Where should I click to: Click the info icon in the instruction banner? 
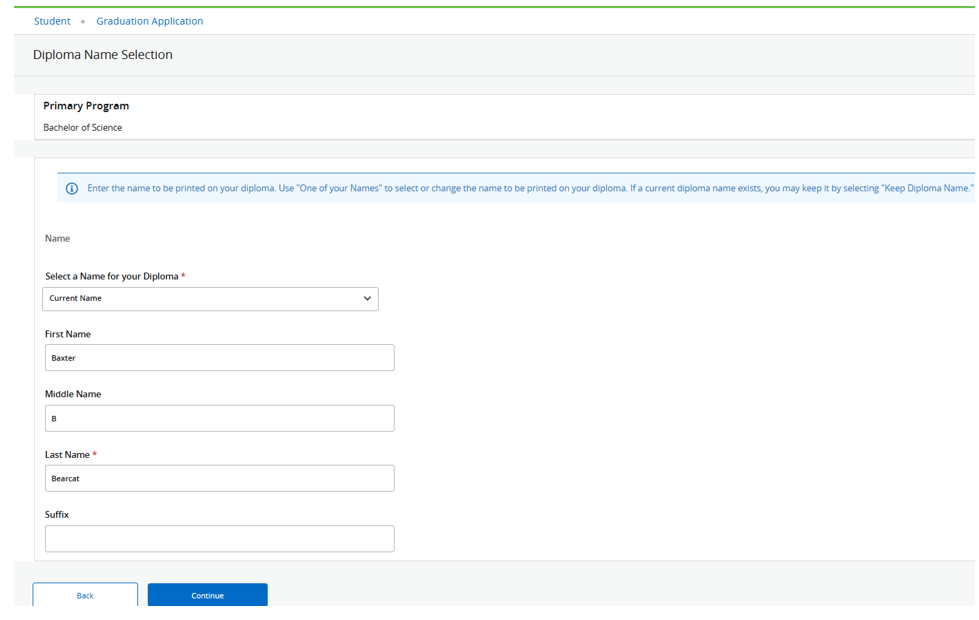point(71,189)
